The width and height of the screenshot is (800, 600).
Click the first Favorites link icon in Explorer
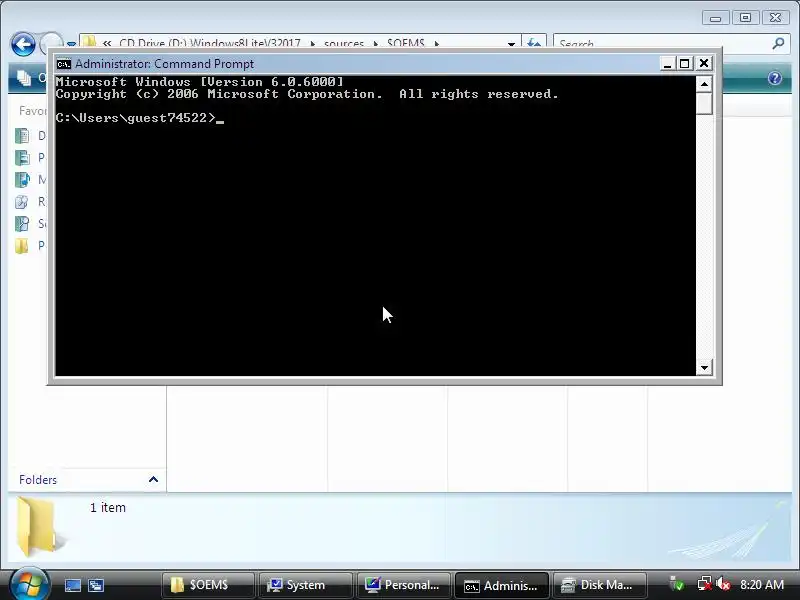(22, 136)
